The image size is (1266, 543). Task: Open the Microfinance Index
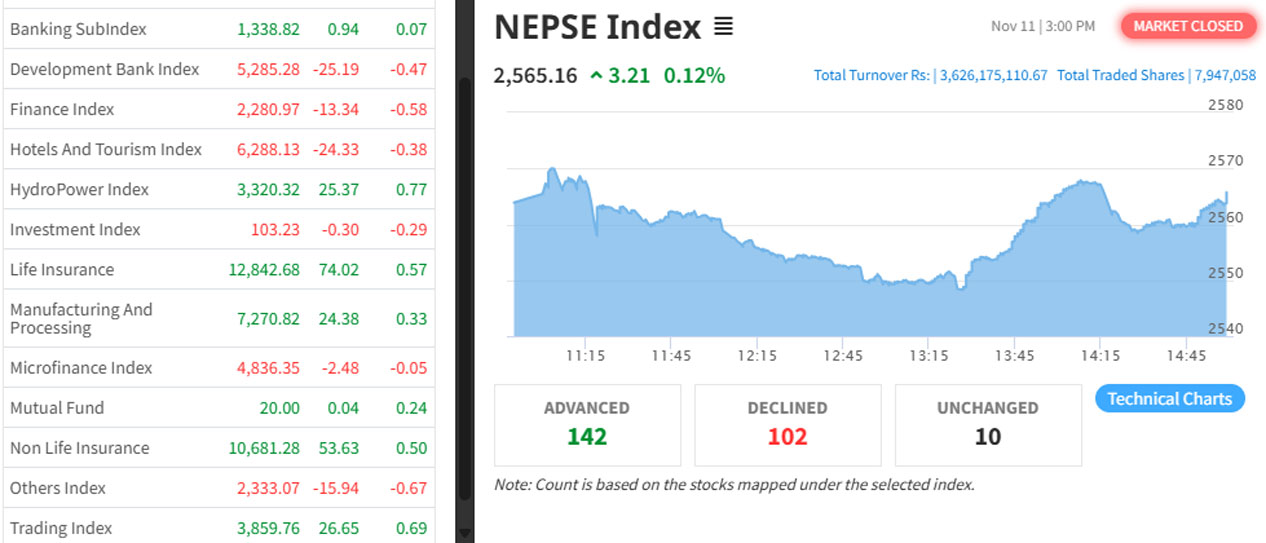(81, 368)
